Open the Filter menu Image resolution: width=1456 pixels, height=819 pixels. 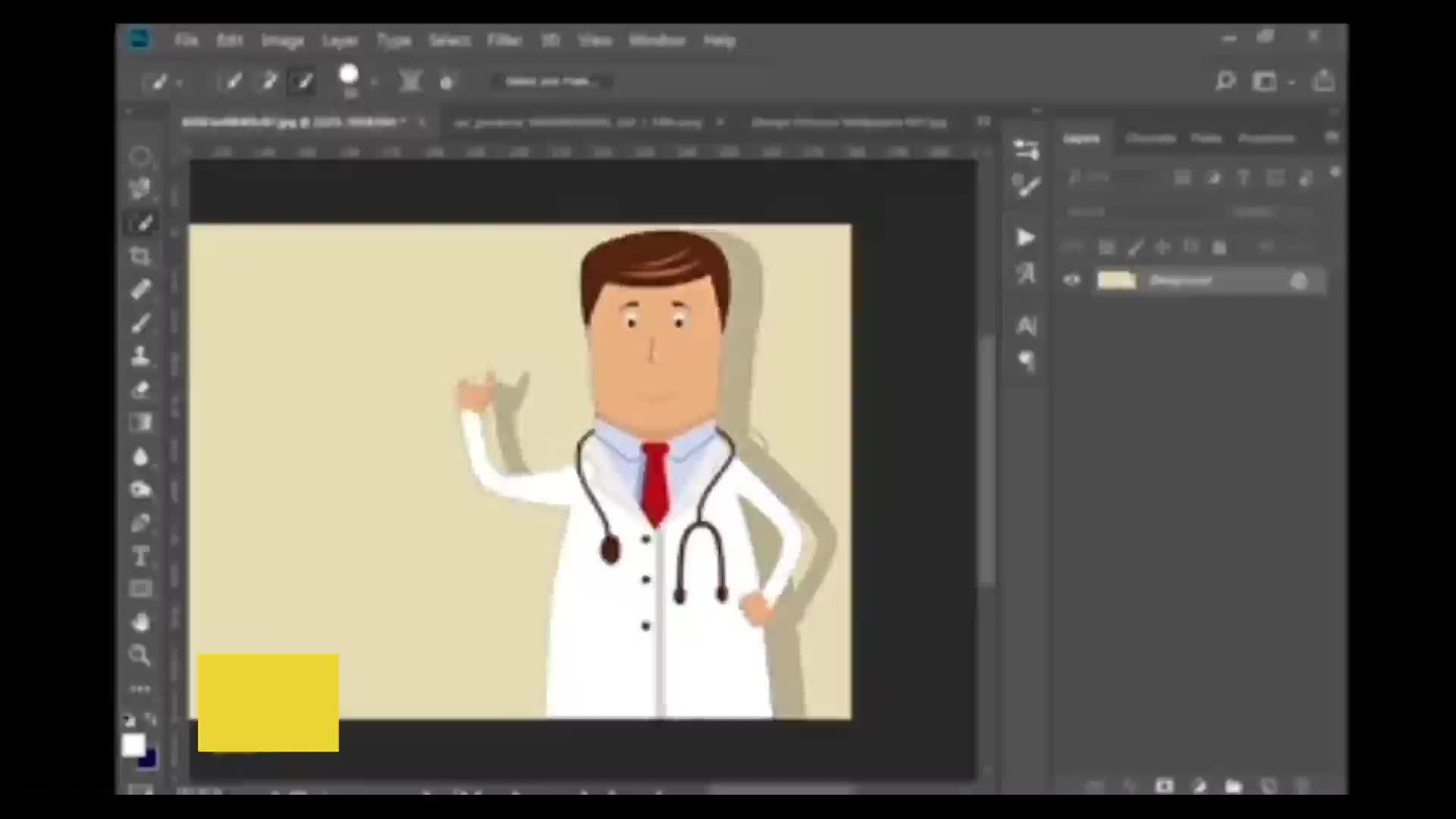pos(504,40)
